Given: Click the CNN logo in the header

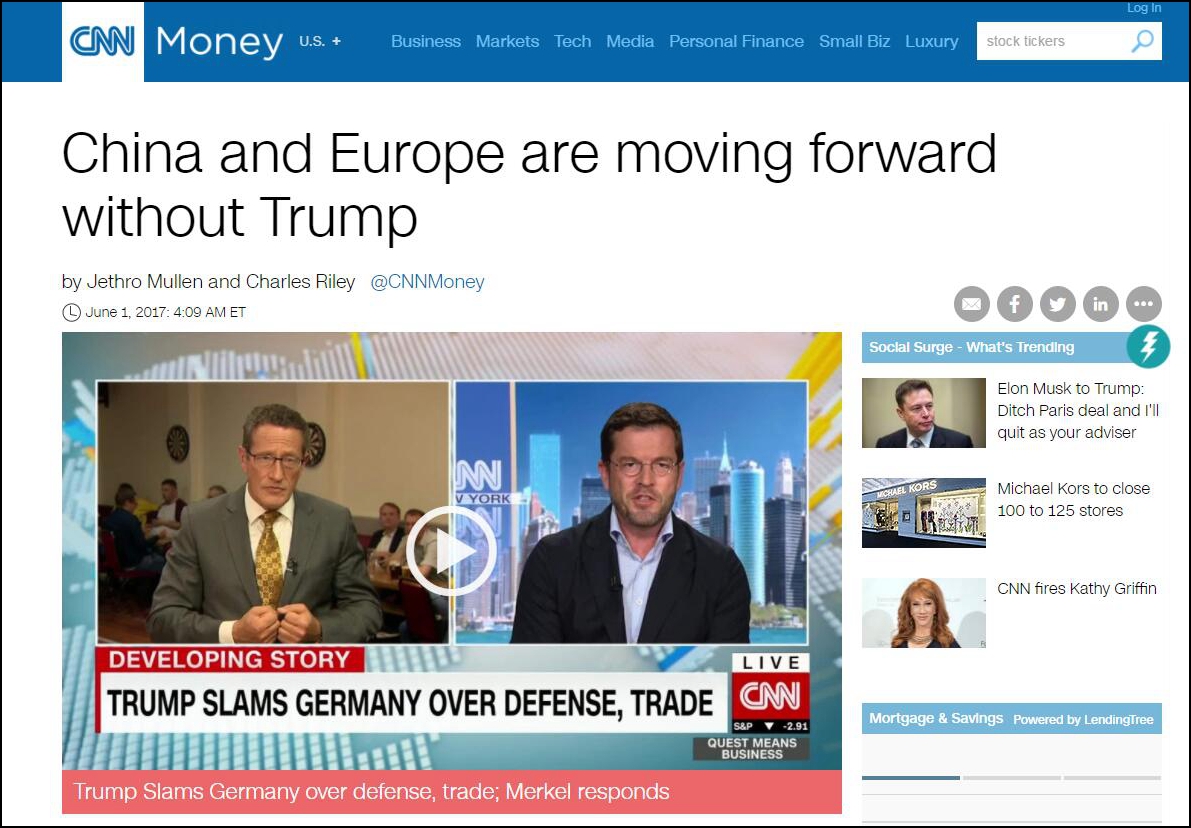Looking at the screenshot, I should coord(103,41).
